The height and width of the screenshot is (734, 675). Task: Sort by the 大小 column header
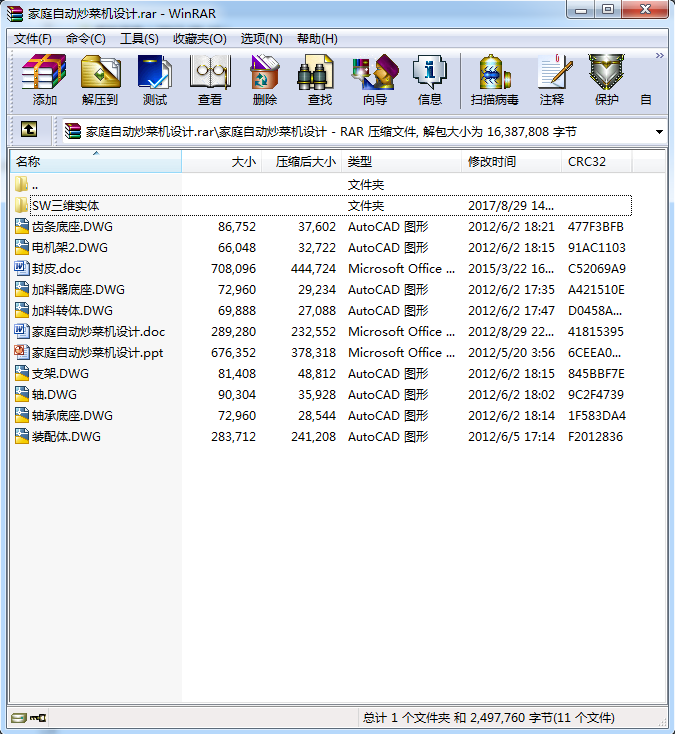pyautogui.click(x=221, y=161)
